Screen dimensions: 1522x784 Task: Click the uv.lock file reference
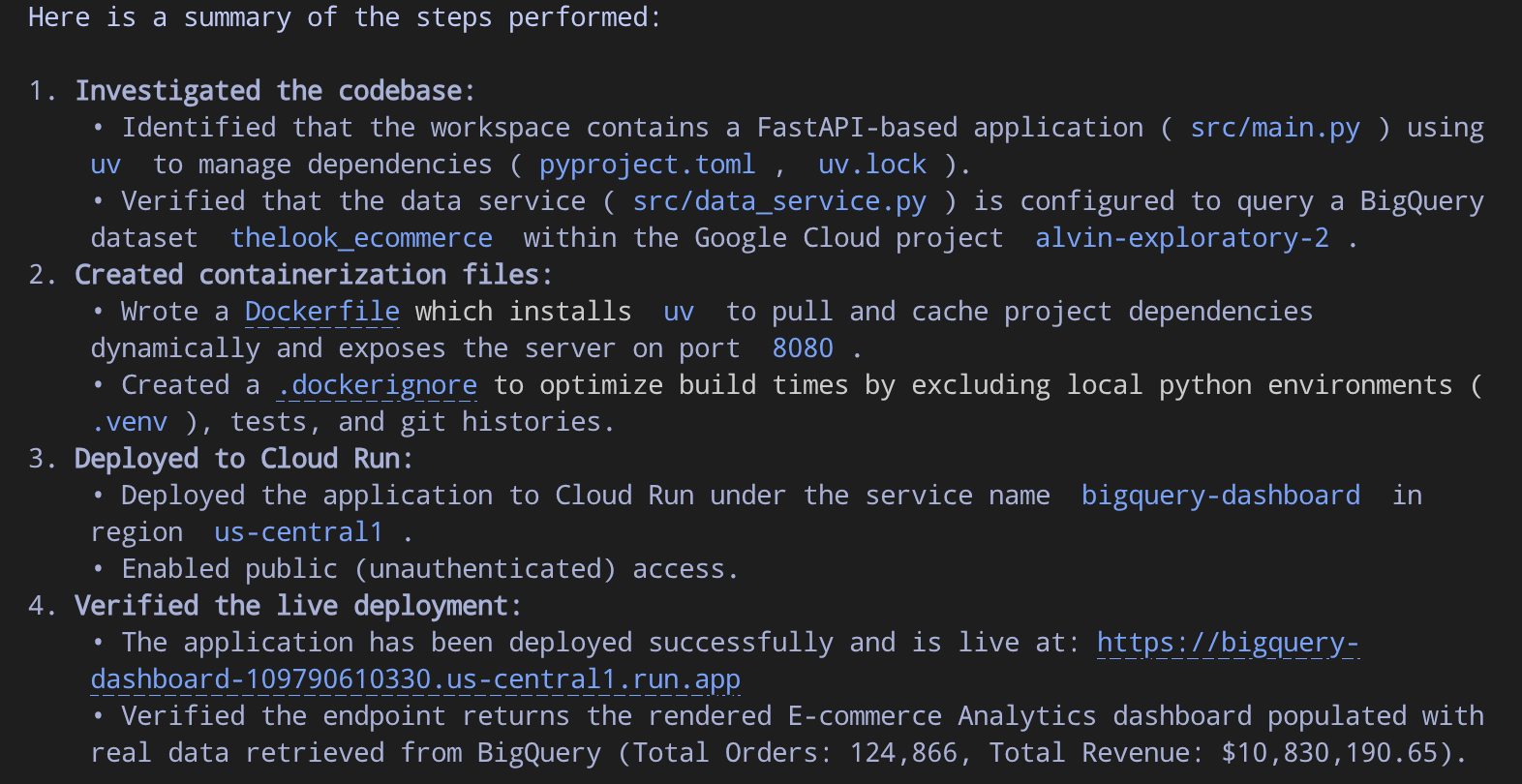tap(872, 165)
